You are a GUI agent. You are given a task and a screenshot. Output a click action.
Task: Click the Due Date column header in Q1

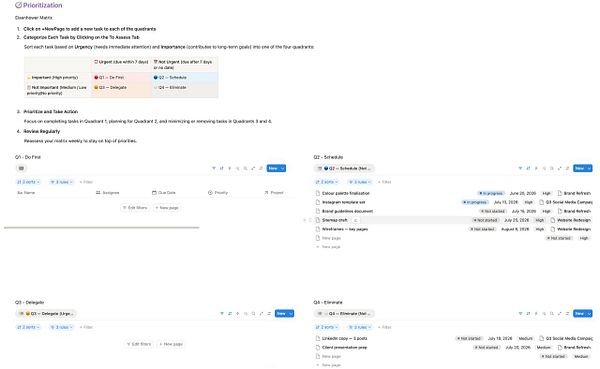164,193
